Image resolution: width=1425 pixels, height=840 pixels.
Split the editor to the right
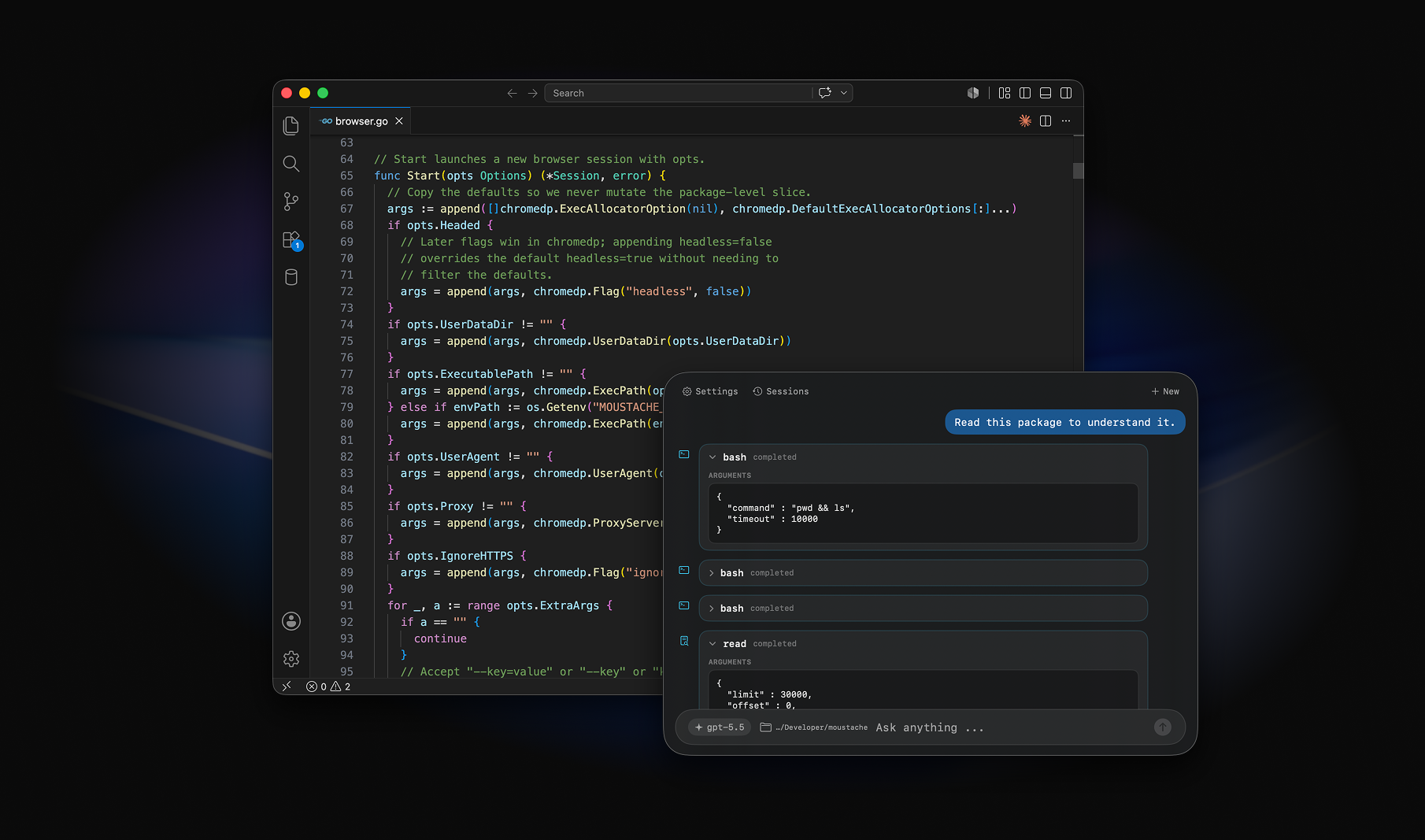(1046, 120)
